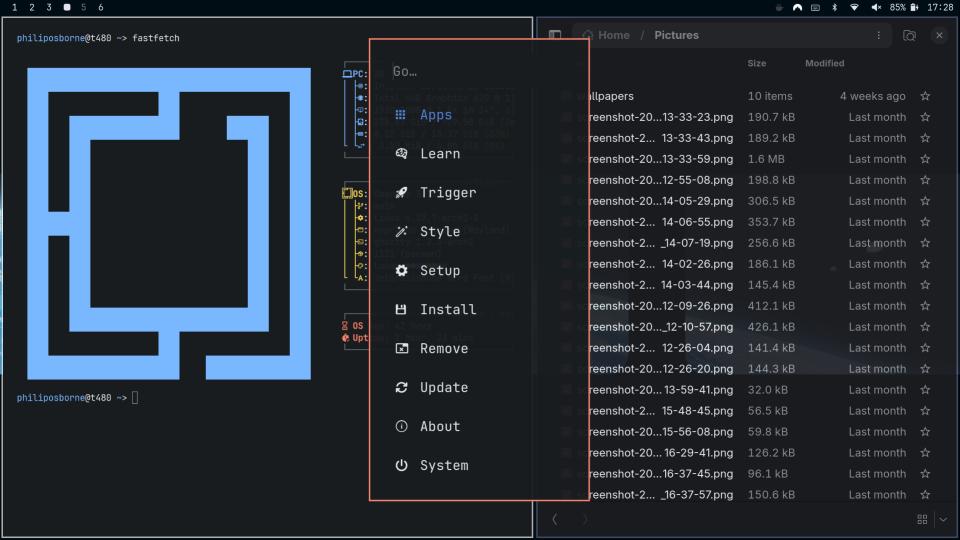Screen dimensions: 960x540
Task: Click the Install floppy disk icon
Action: pos(401,310)
